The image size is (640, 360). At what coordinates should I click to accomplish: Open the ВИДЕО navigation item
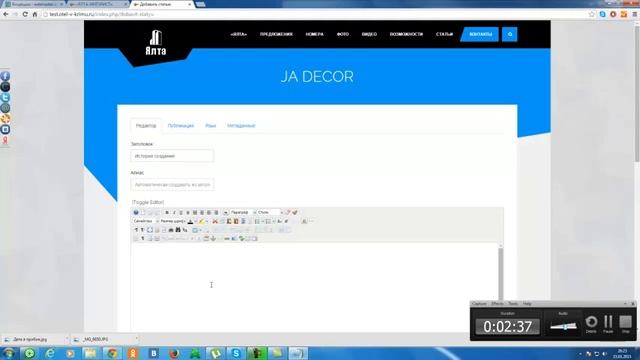(369, 34)
